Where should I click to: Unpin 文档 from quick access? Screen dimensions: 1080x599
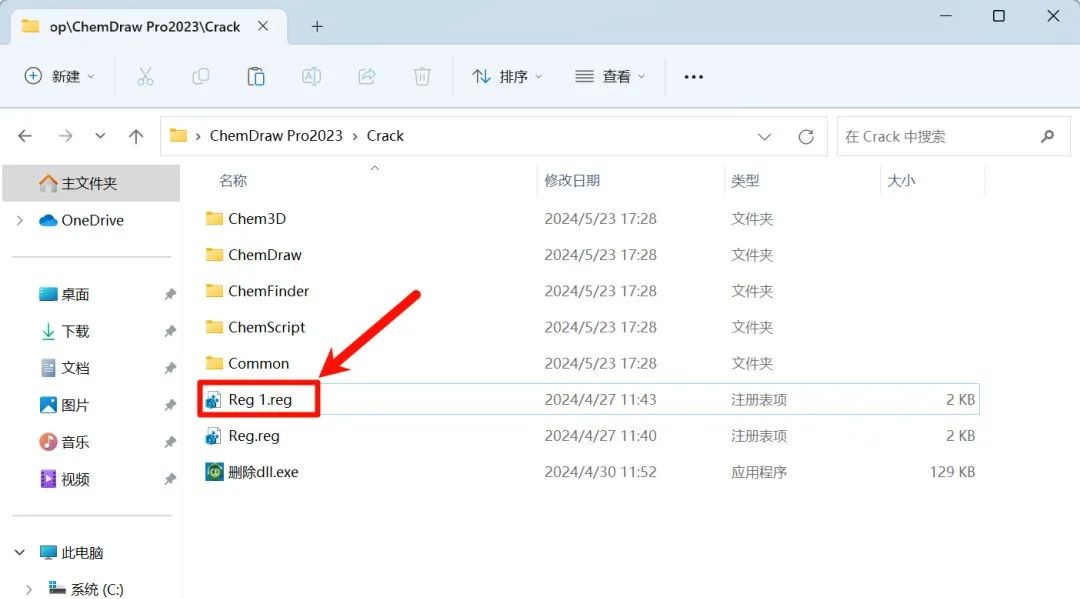point(169,368)
